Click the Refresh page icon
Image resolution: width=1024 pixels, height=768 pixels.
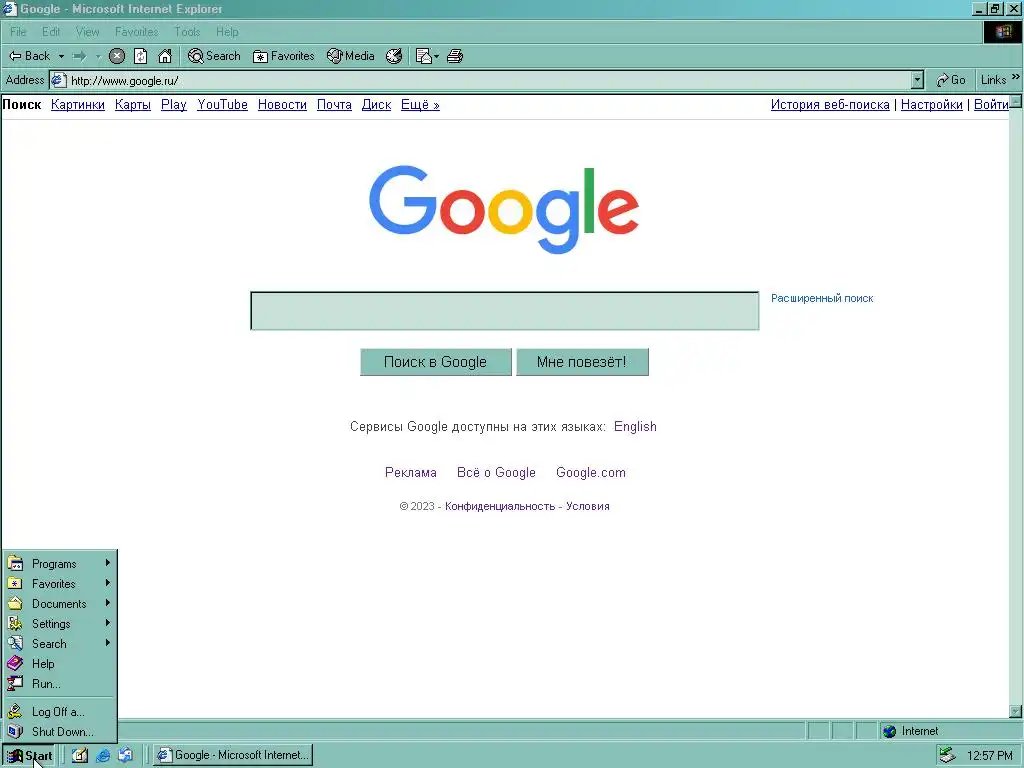140,56
